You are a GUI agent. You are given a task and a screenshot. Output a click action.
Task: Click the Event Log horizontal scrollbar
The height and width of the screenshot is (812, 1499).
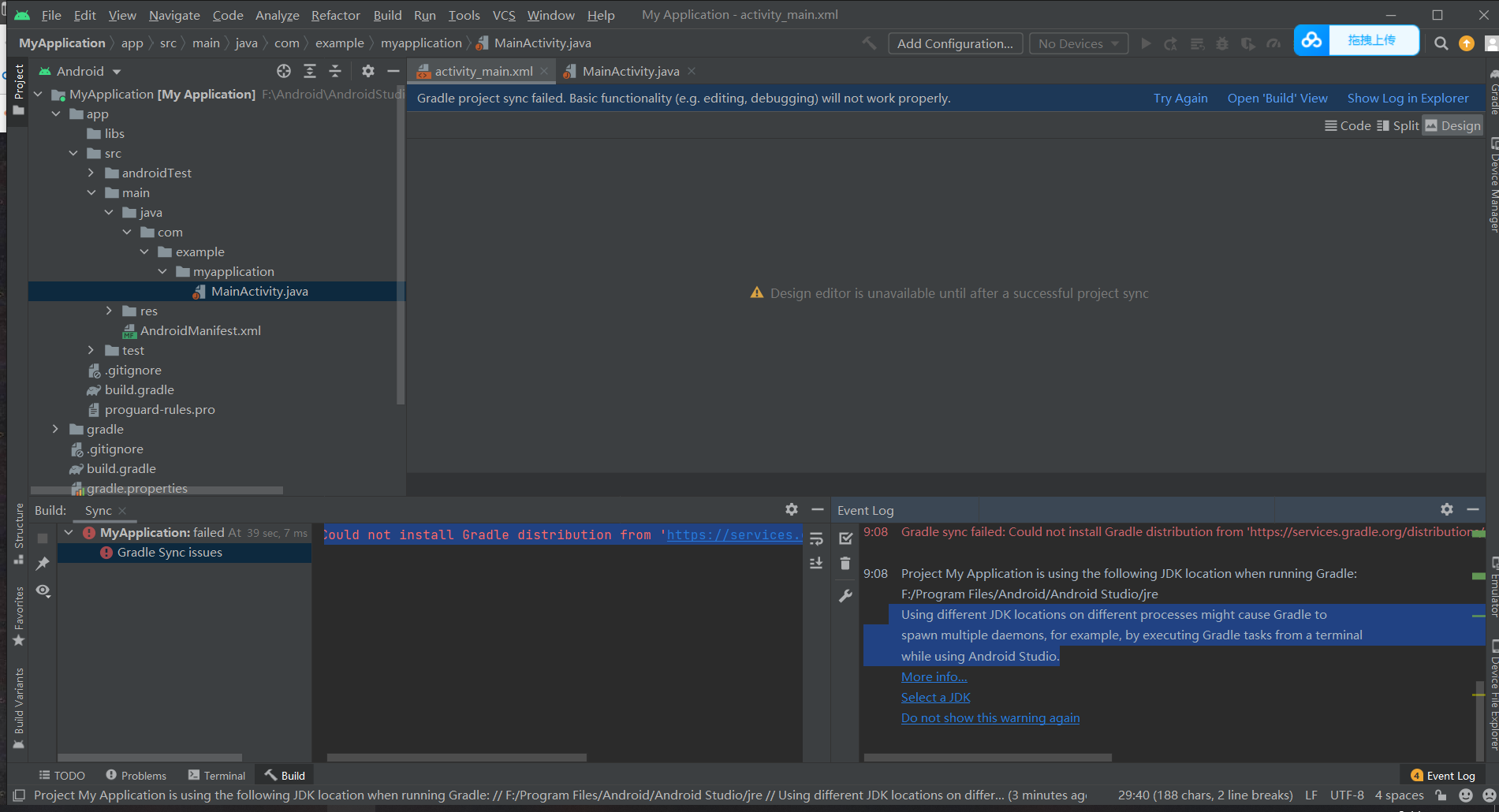pos(987,758)
